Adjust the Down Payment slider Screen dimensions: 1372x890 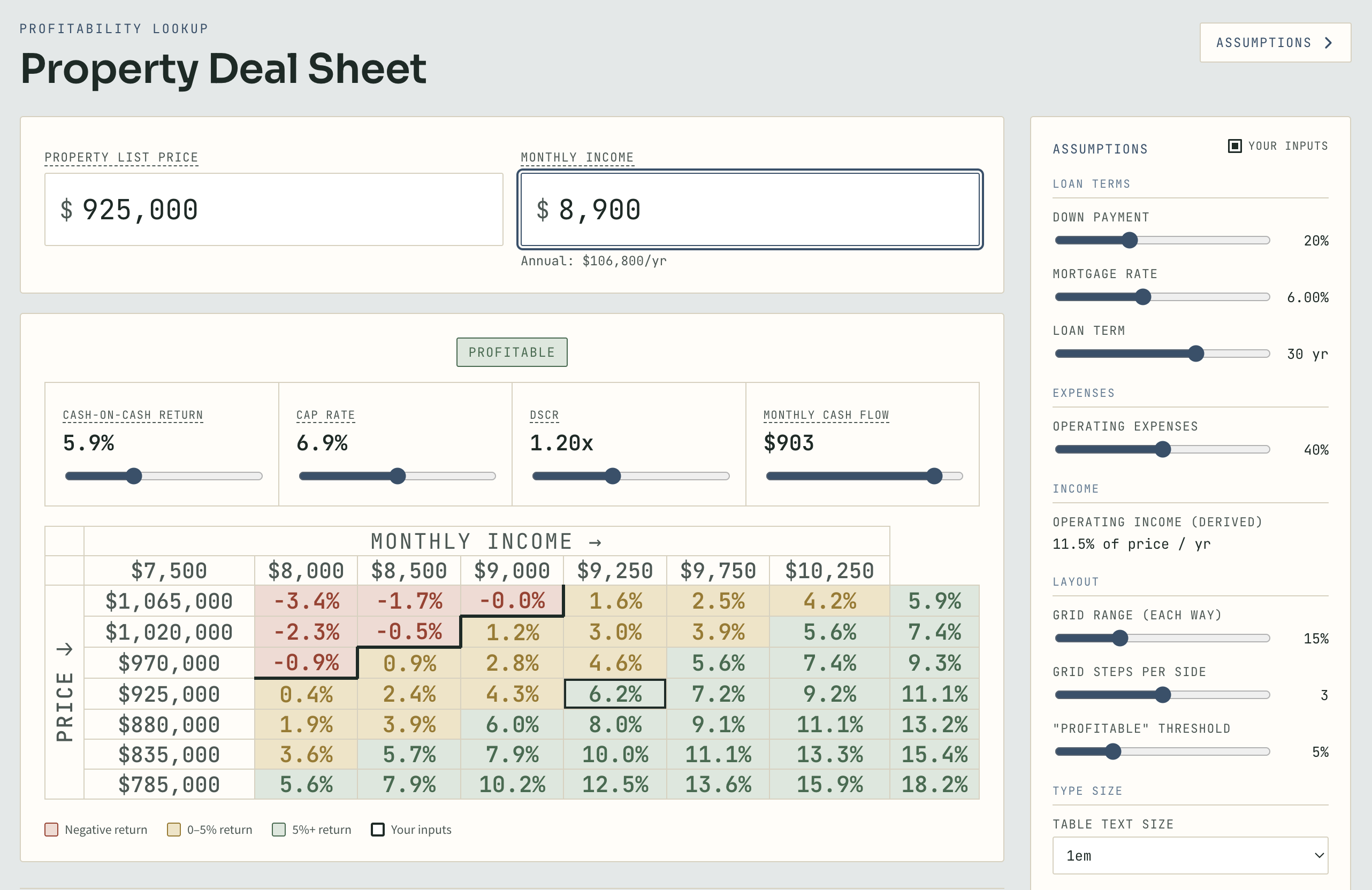pyautogui.click(x=1162, y=240)
